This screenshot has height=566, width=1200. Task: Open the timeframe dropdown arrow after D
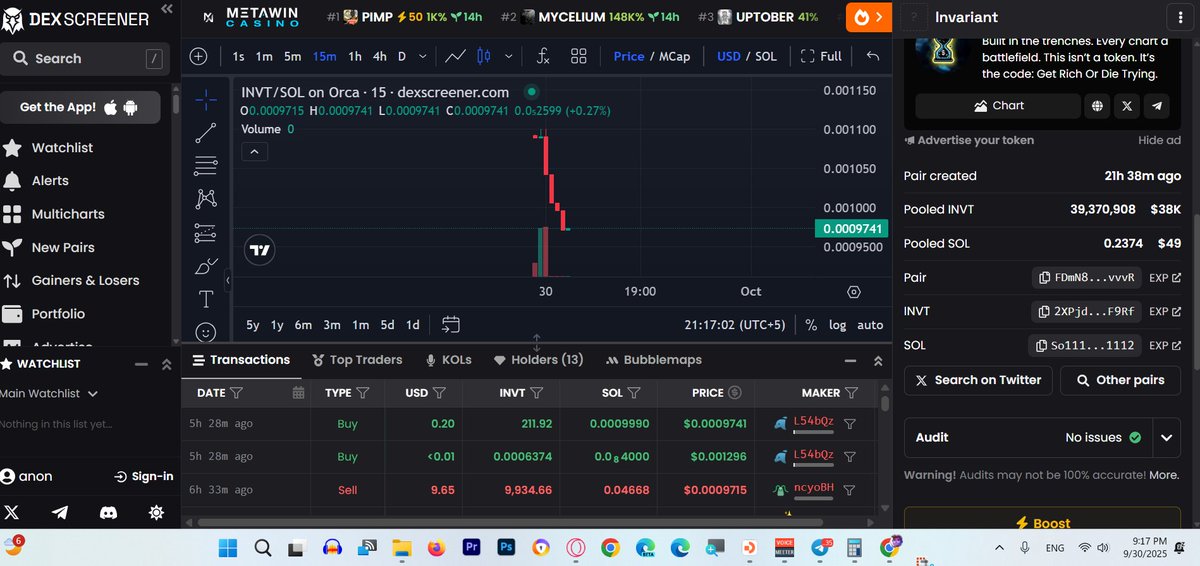point(423,56)
